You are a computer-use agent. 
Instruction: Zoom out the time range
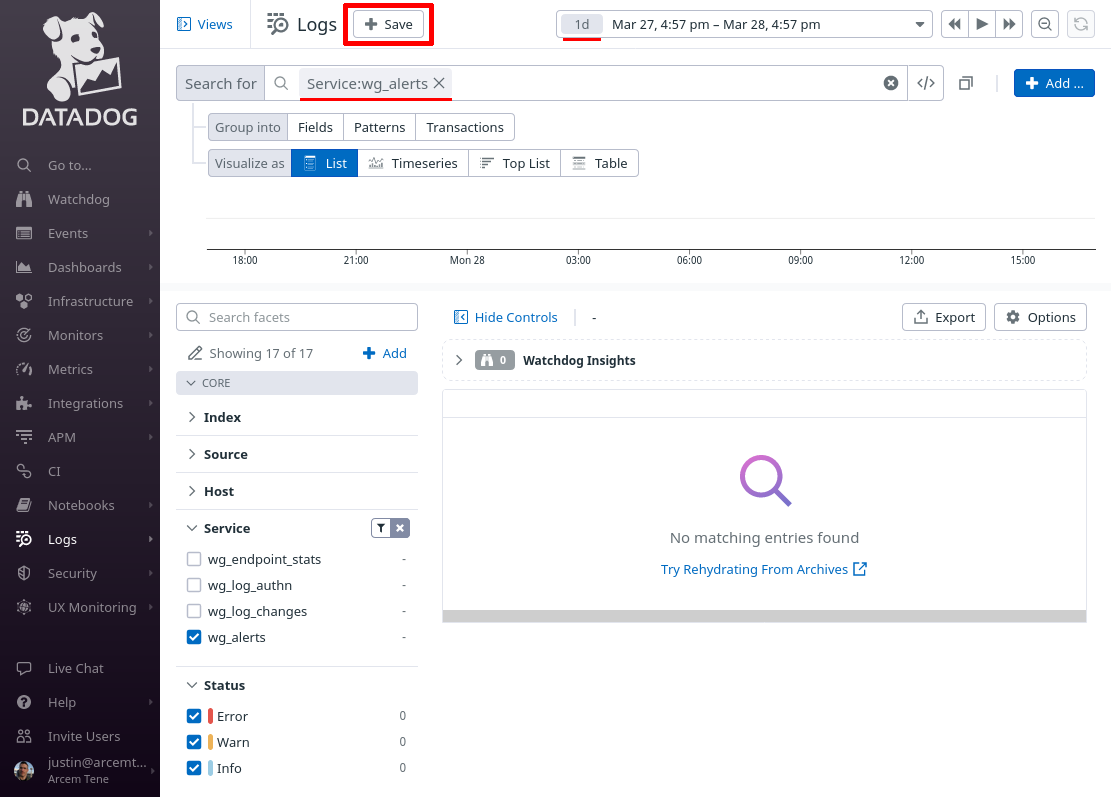tap(1044, 24)
